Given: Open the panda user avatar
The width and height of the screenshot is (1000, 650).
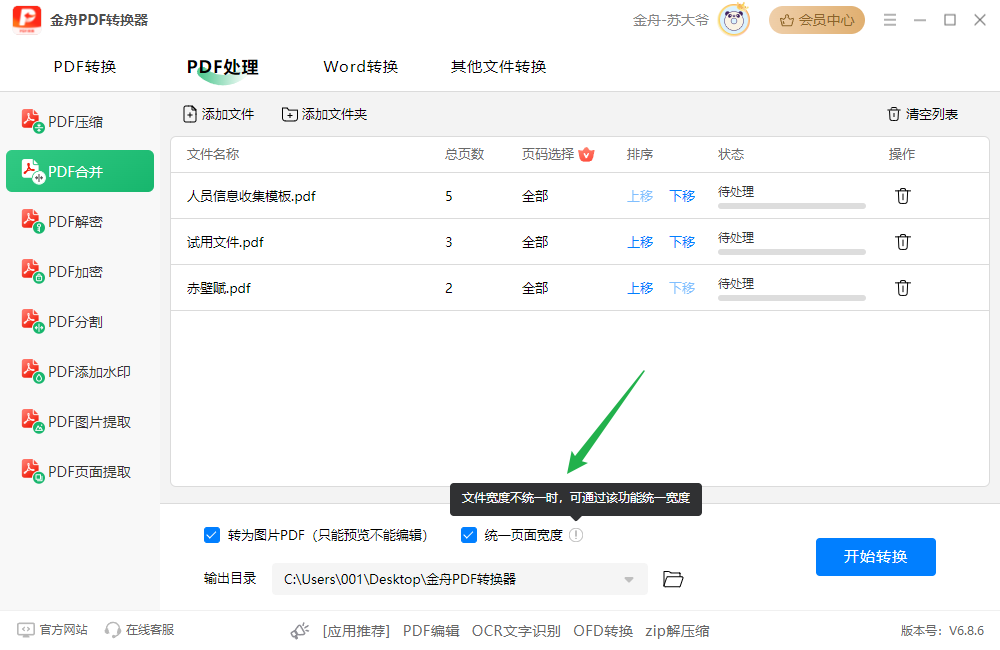Looking at the screenshot, I should click(x=734, y=20).
